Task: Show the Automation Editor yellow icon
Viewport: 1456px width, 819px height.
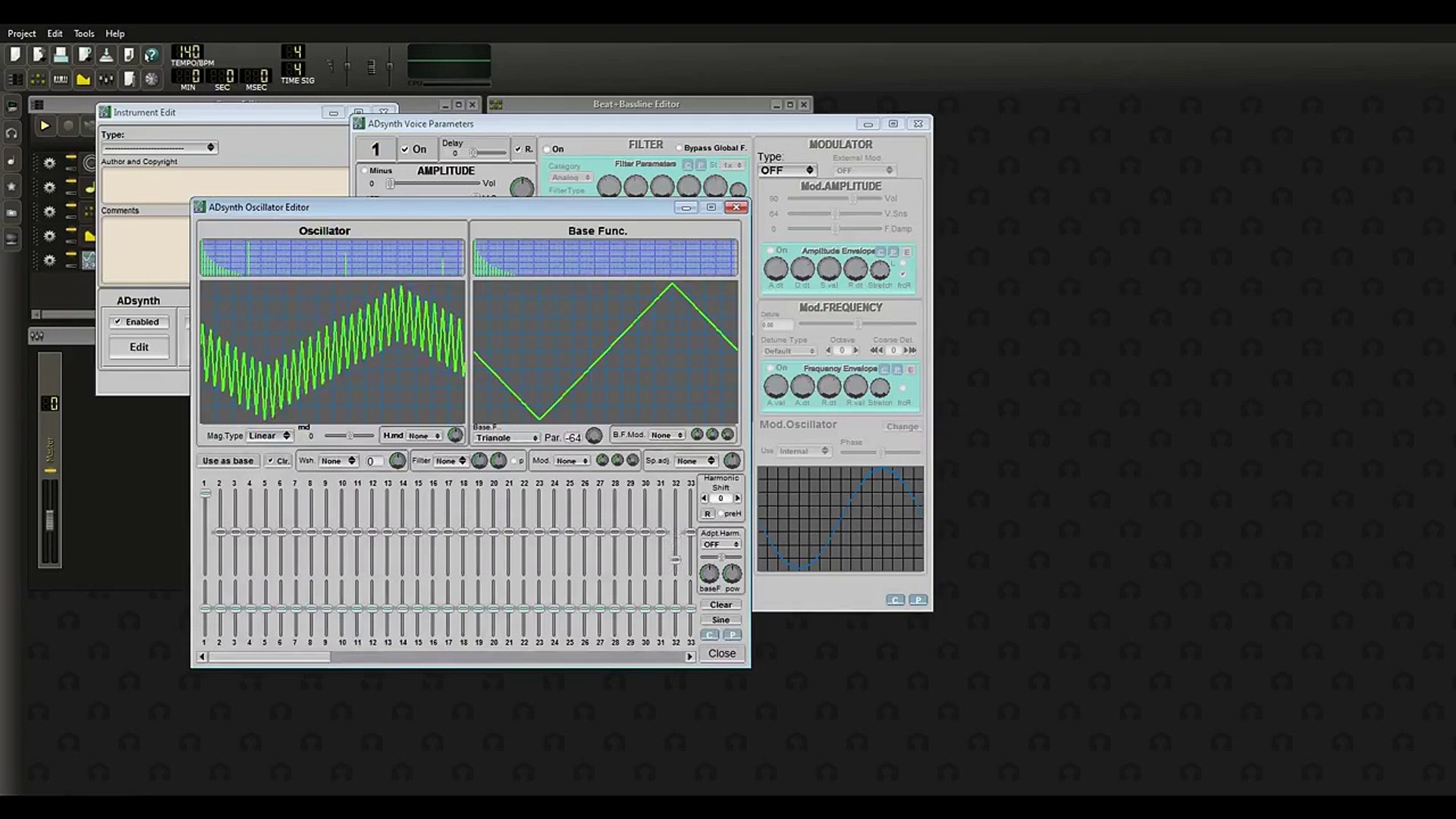Action: (83, 79)
